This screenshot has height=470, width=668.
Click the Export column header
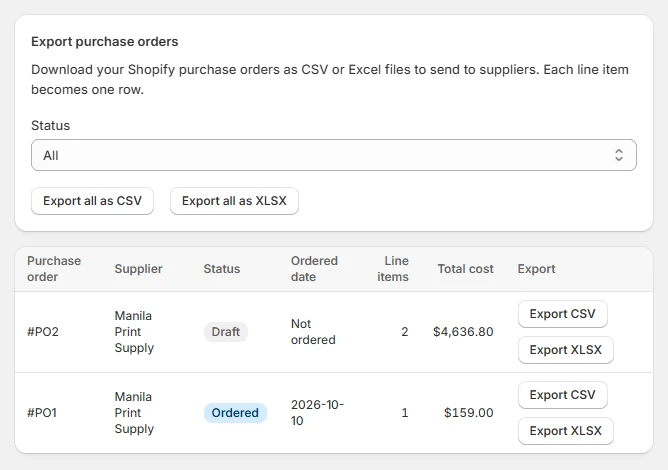click(536, 269)
